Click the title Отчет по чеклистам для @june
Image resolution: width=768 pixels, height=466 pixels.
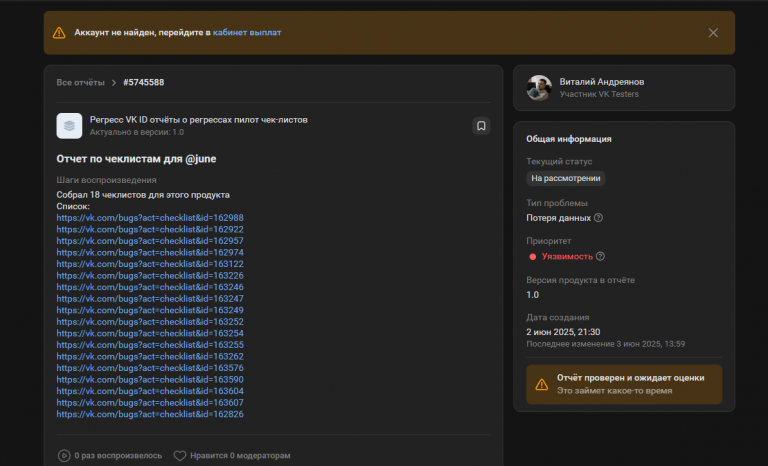coord(136,159)
